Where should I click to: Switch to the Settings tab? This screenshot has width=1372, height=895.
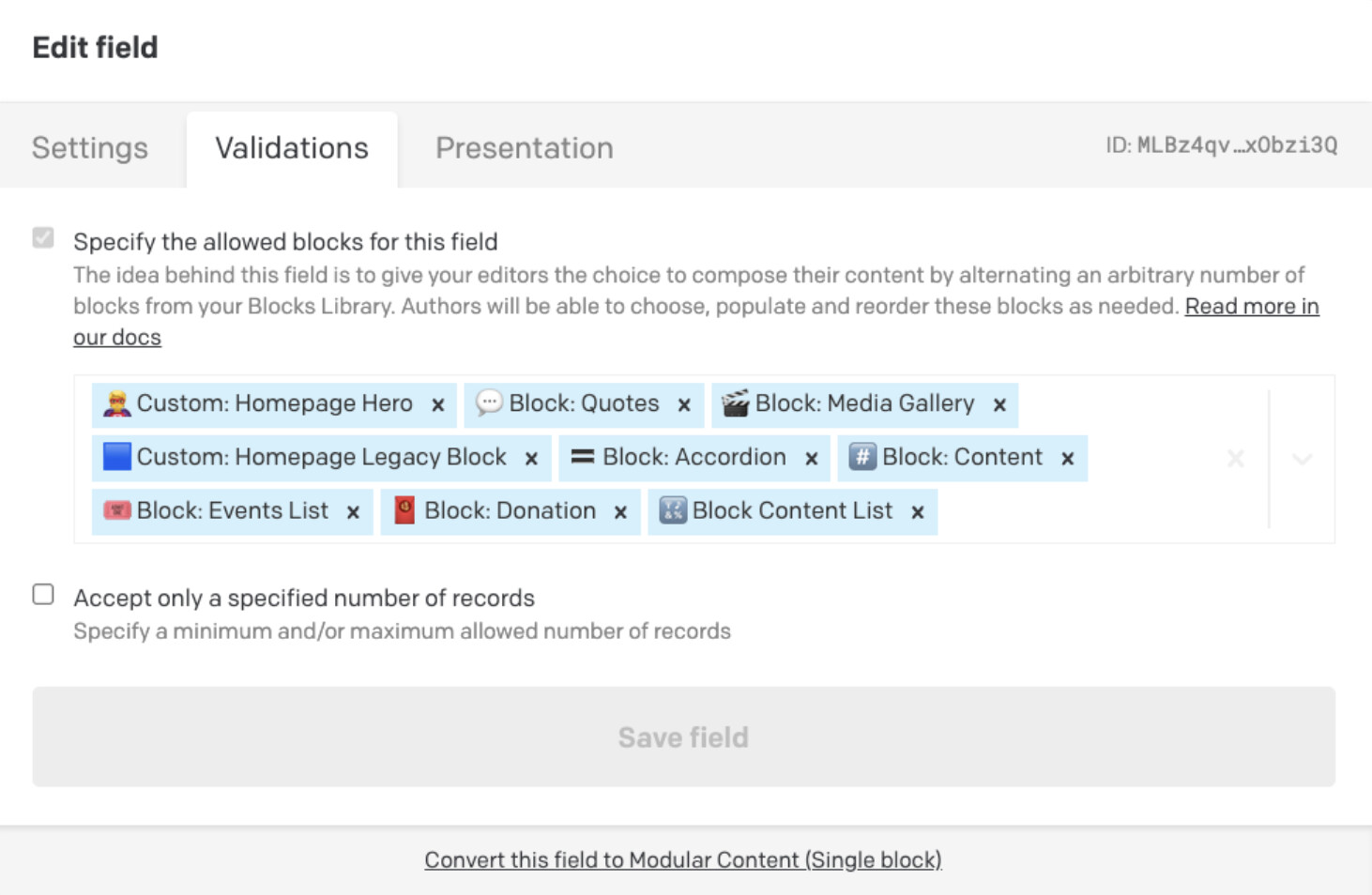(90, 148)
